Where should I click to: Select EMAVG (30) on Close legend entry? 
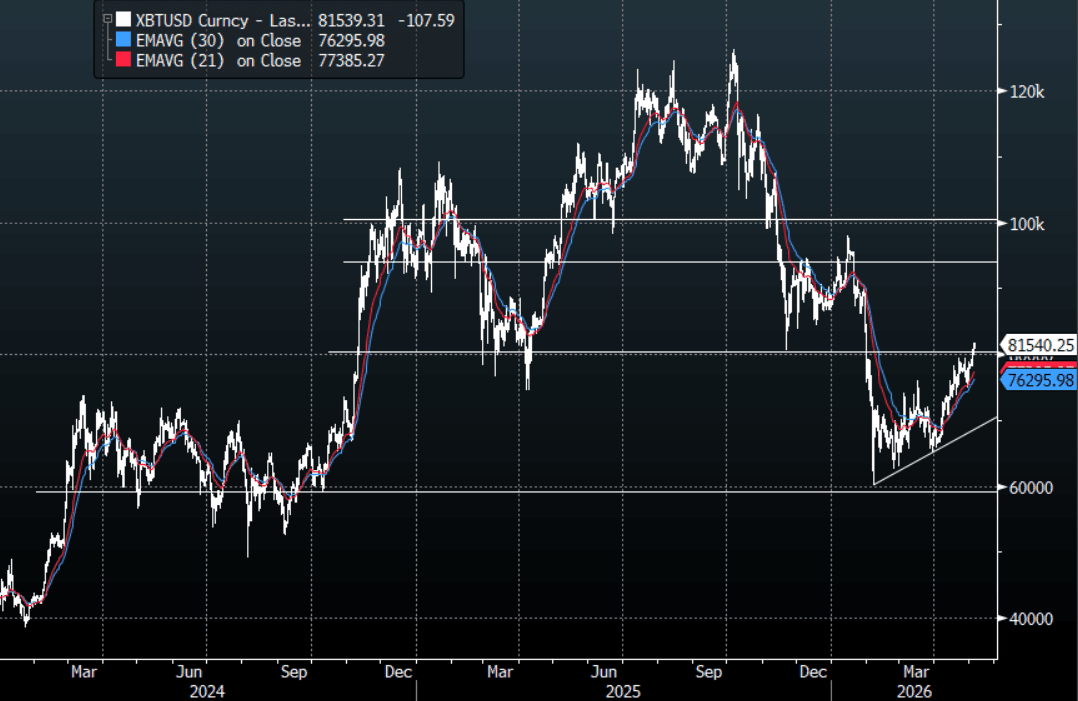point(218,41)
